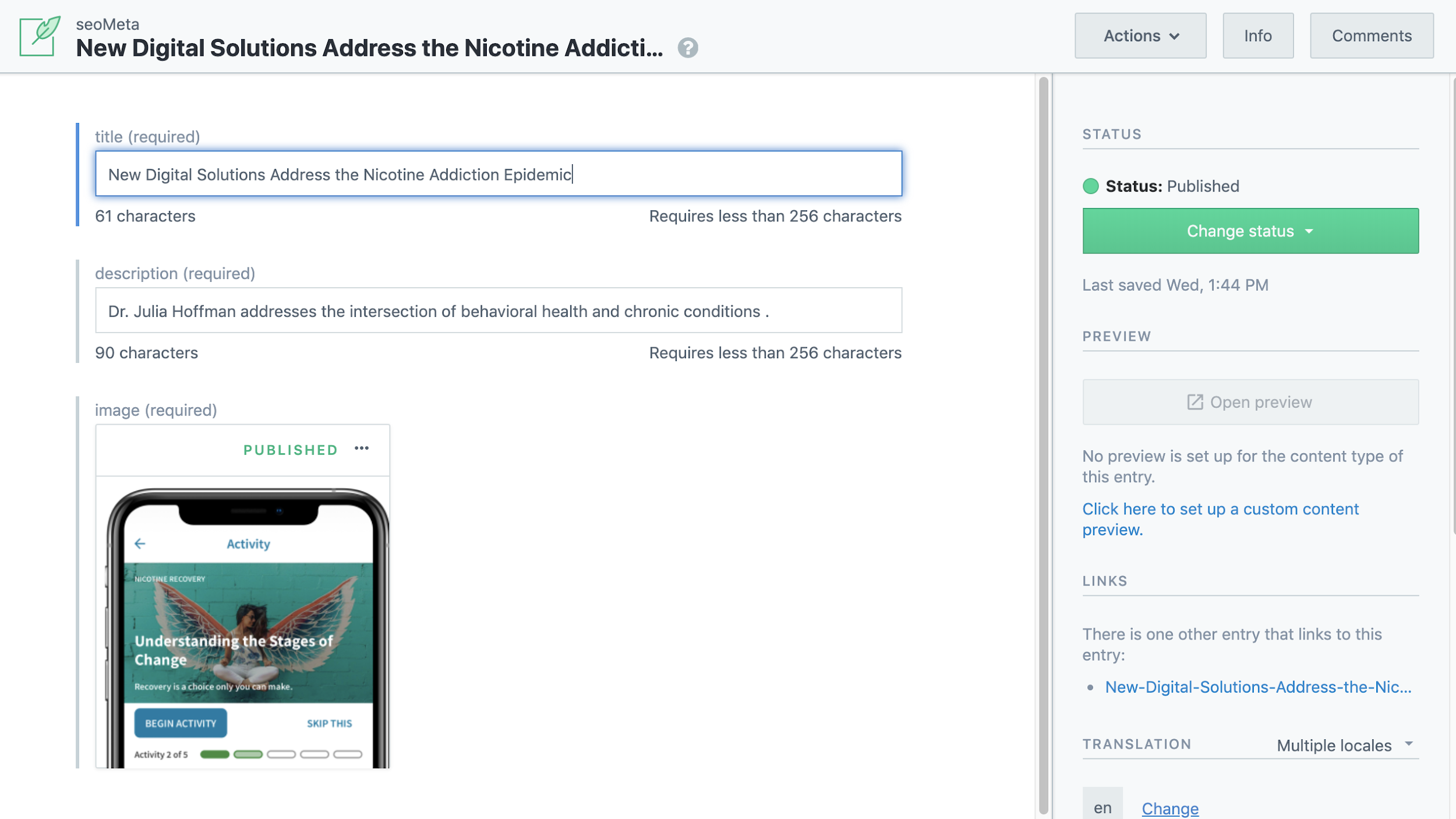
Task: Click the green Published status dot
Action: tap(1090, 186)
